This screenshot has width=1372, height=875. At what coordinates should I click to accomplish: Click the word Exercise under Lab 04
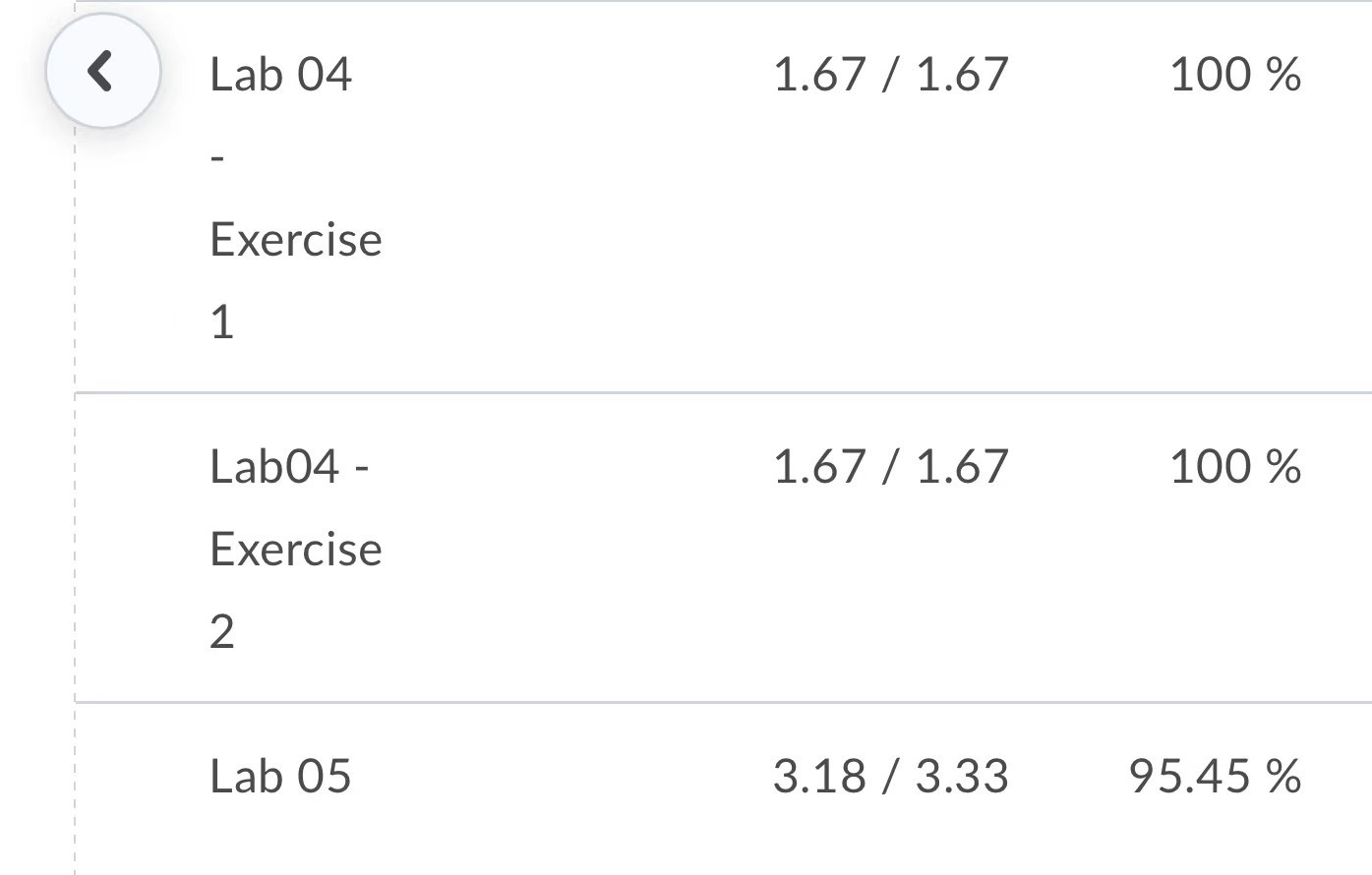(x=296, y=240)
